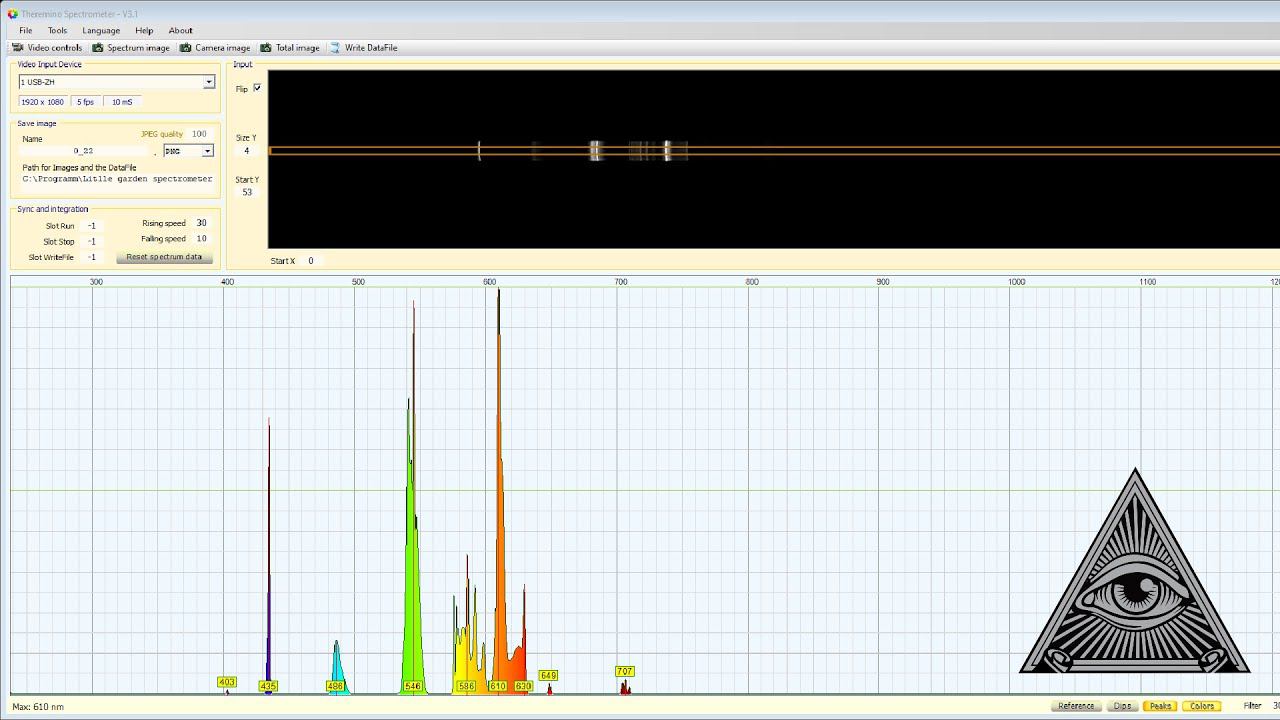Enable the Dips toggle button
The width and height of the screenshot is (1280, 720).
[x=1122, y=706]
